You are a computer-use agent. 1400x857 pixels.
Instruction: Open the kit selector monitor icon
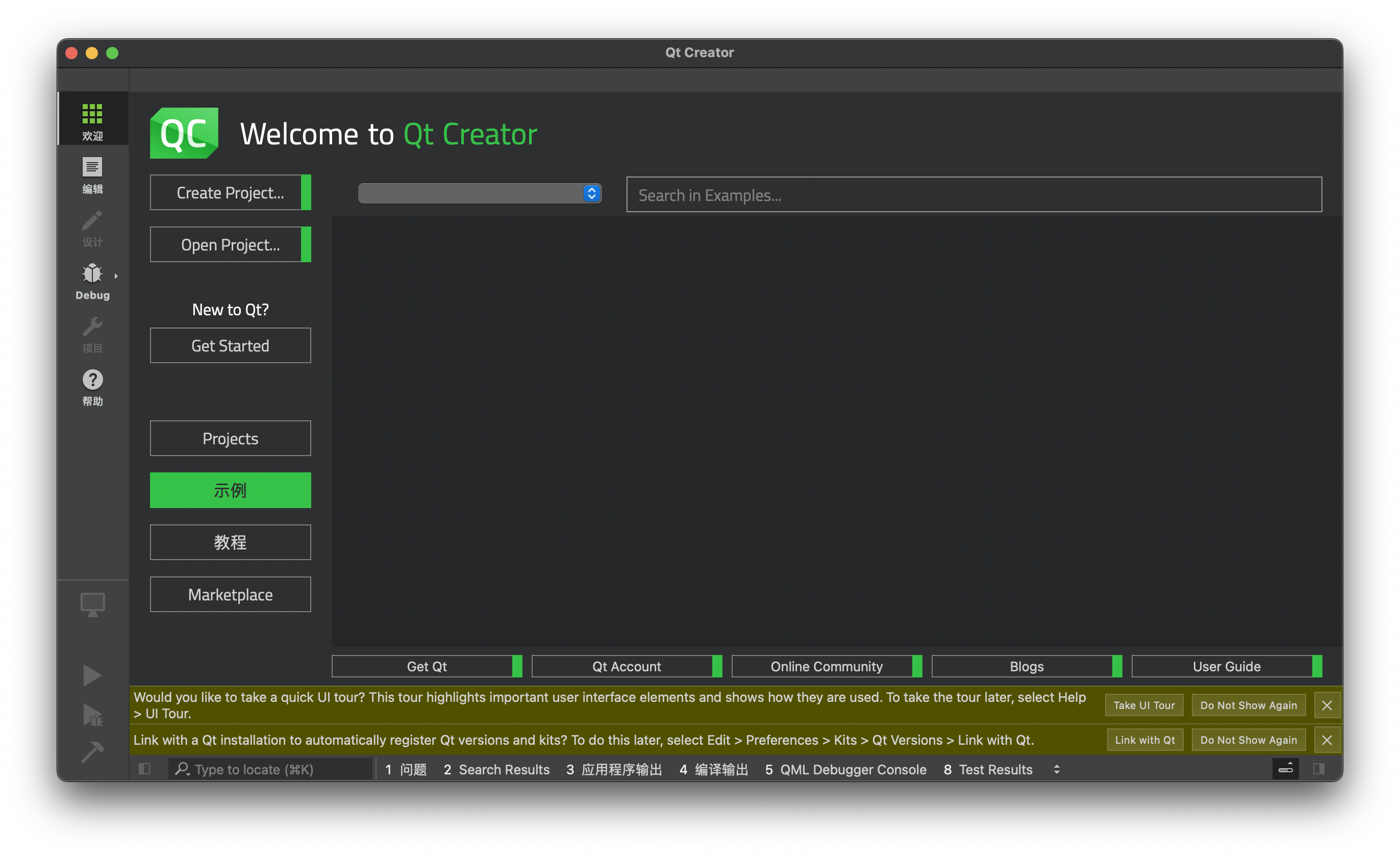tap(93, 604)
